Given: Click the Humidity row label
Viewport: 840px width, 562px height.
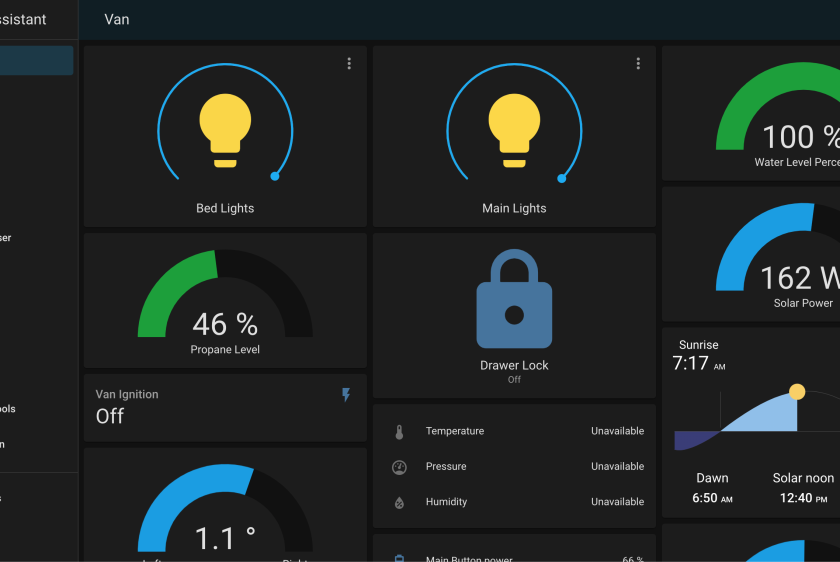Looking at the screenshot, I should coord(446,501).
